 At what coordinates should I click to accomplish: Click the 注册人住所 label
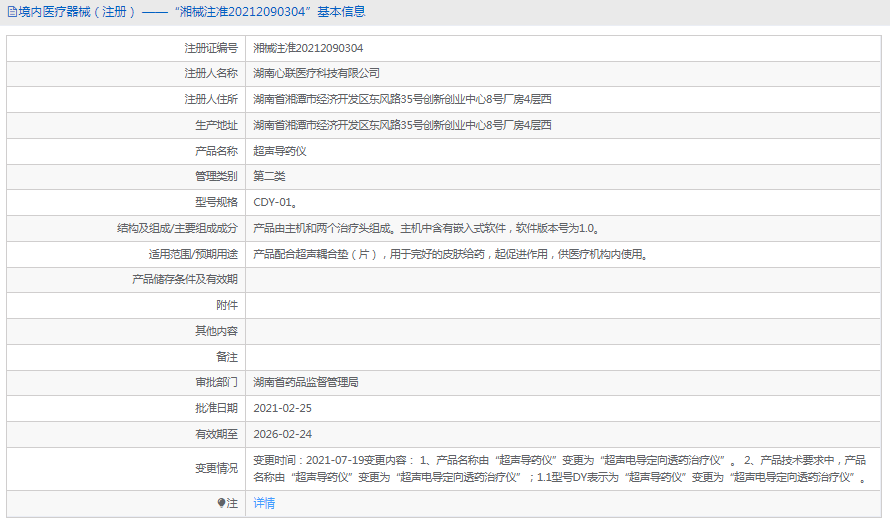211,99
